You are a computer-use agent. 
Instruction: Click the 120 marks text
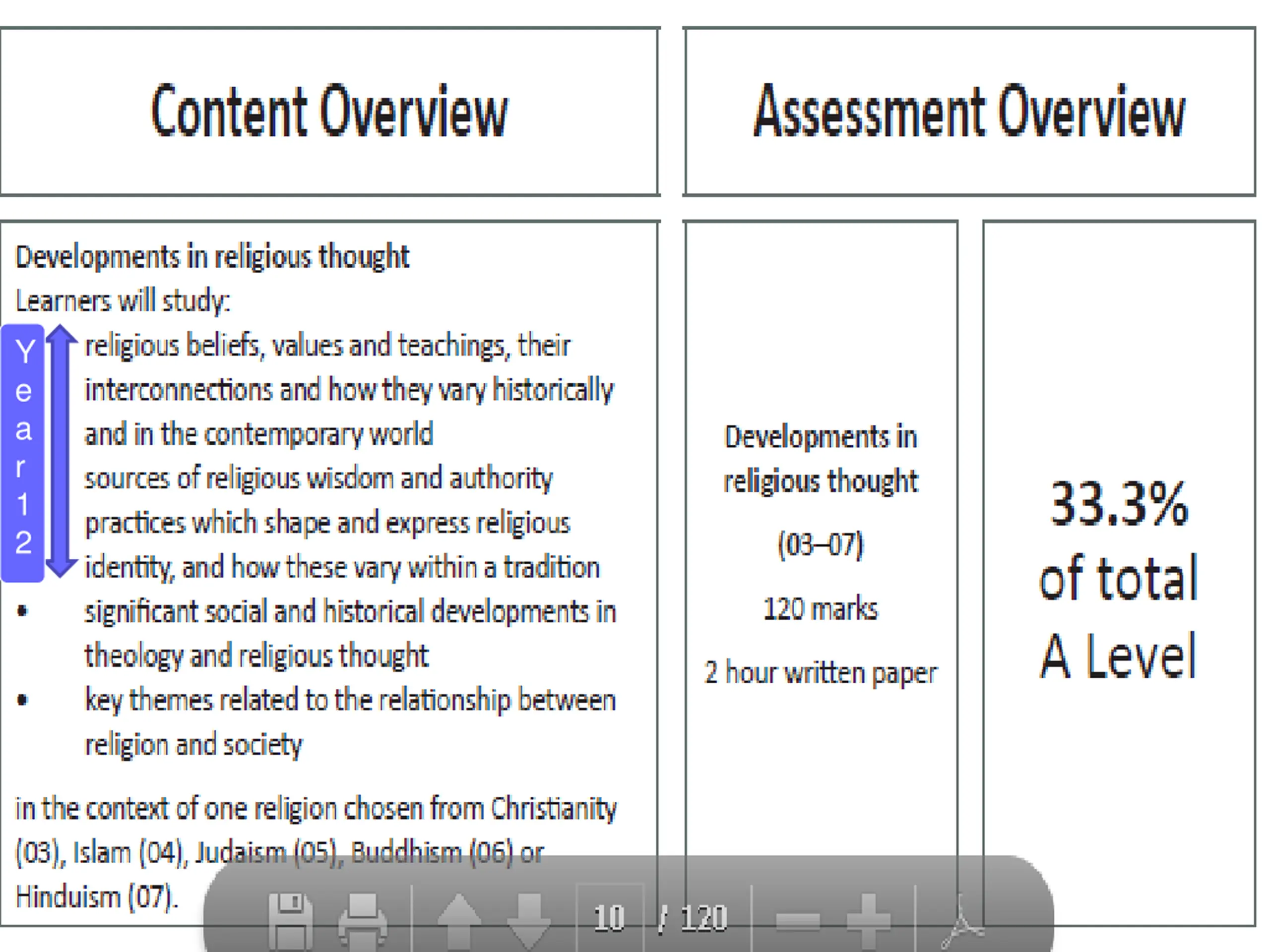pyautogui.click(x=821, y=609)
